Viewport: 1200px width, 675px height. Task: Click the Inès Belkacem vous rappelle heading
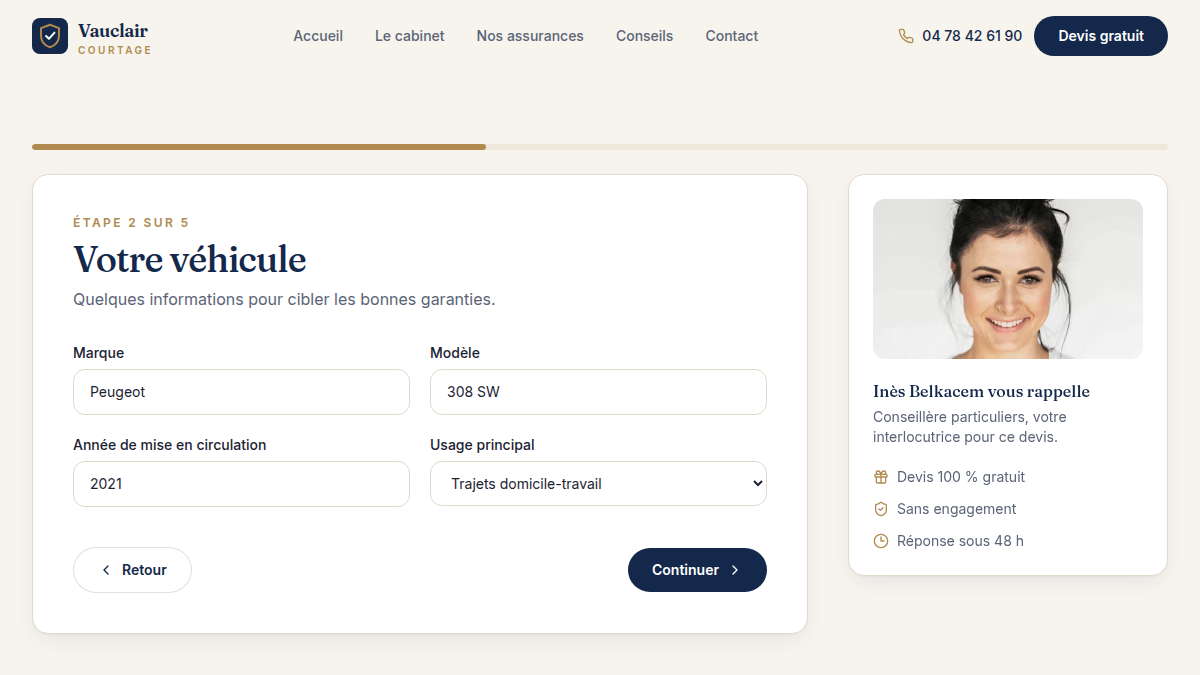click(981, 392)
